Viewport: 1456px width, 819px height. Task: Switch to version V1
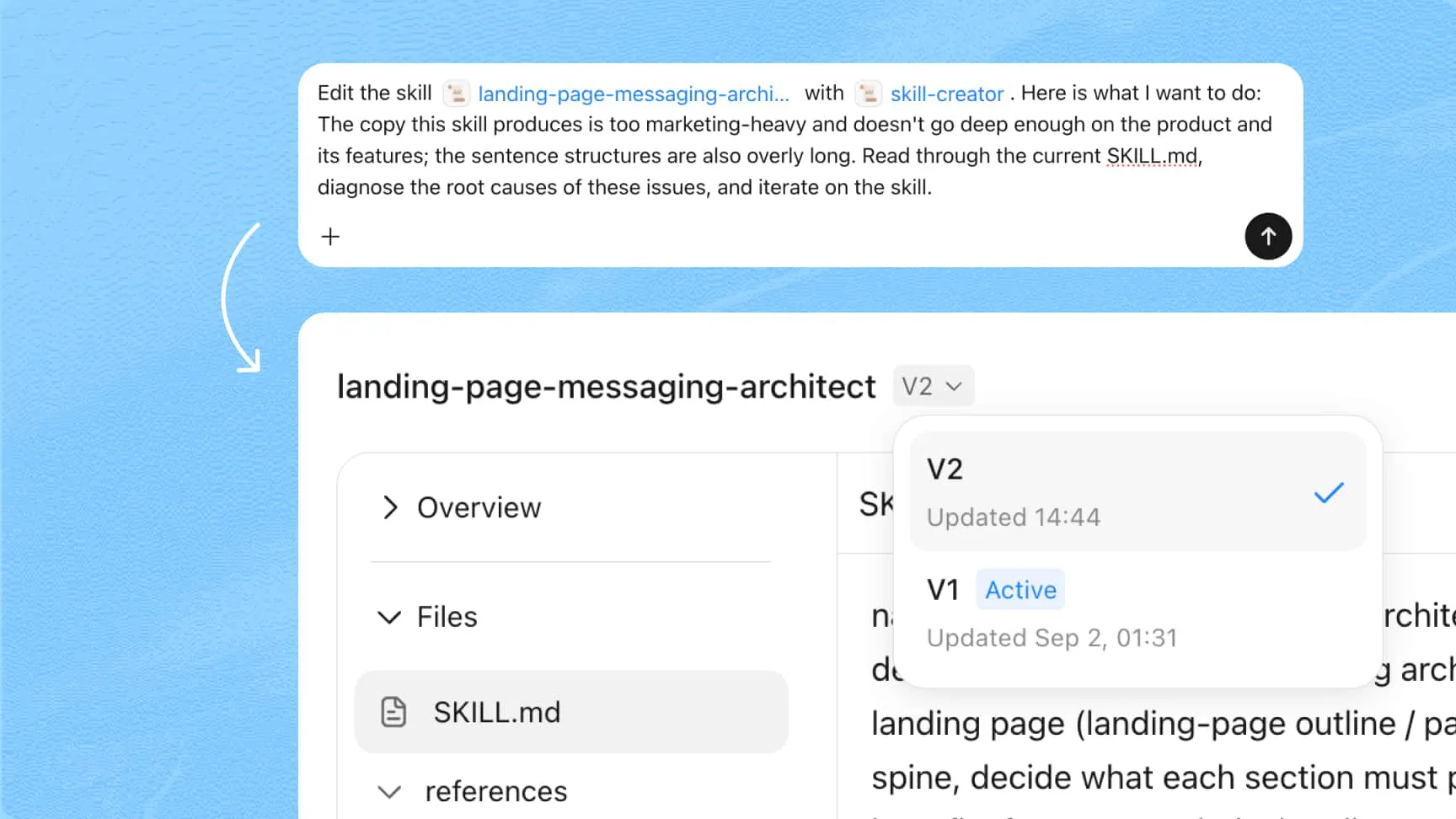coord(1137,613)
